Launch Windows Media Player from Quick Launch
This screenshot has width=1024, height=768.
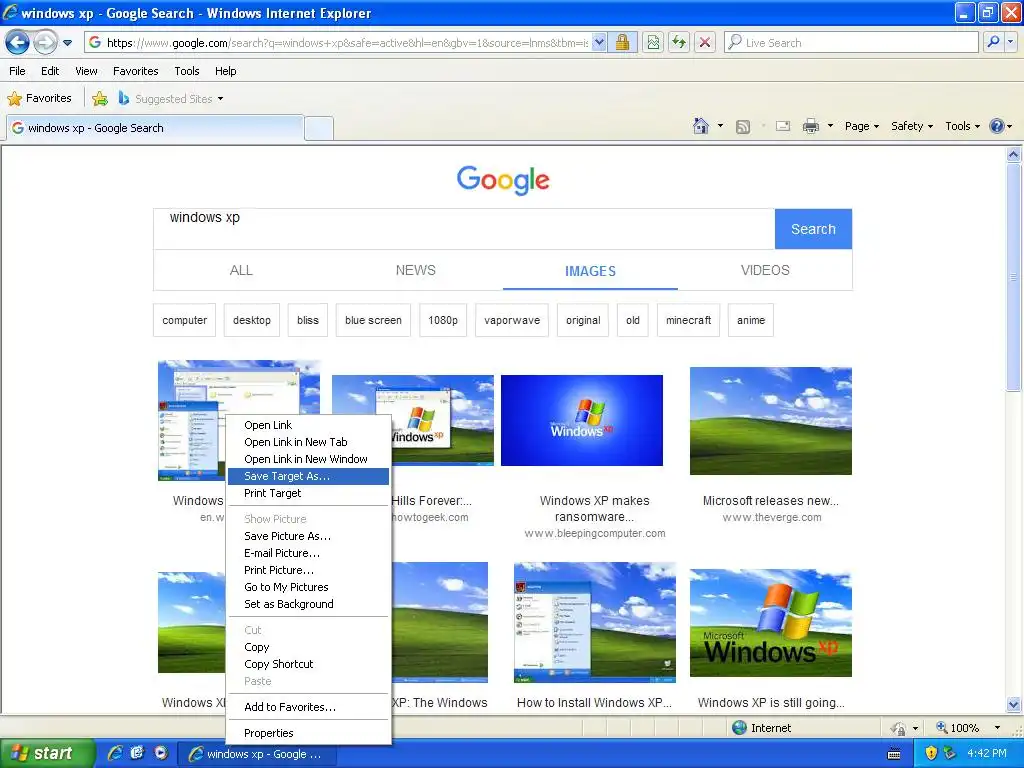click(x=161, y=753)
